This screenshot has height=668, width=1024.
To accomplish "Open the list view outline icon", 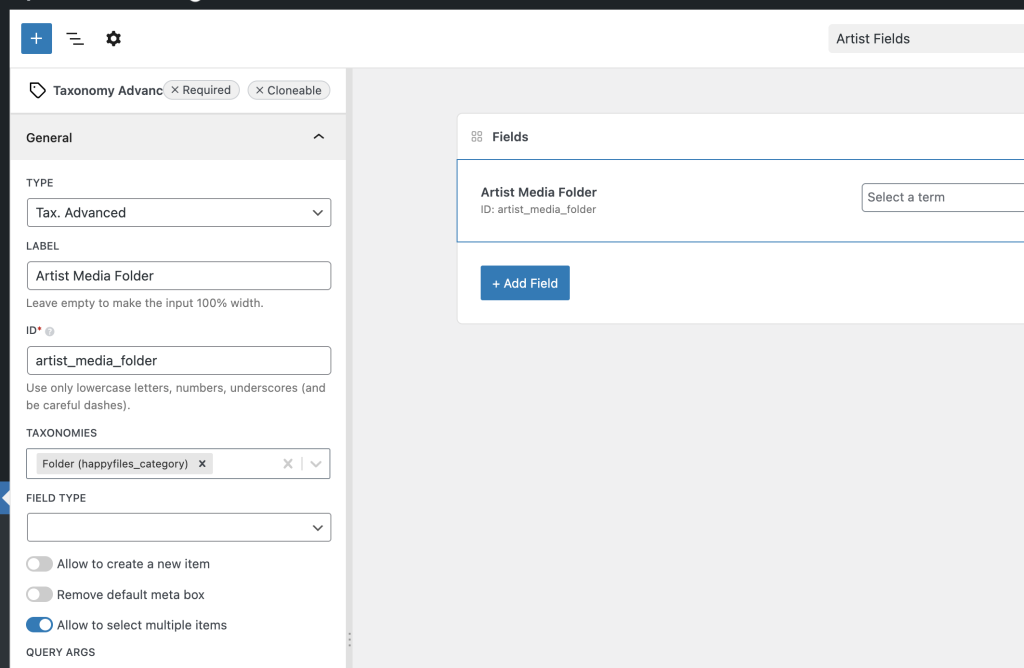I will click(75, 39).
